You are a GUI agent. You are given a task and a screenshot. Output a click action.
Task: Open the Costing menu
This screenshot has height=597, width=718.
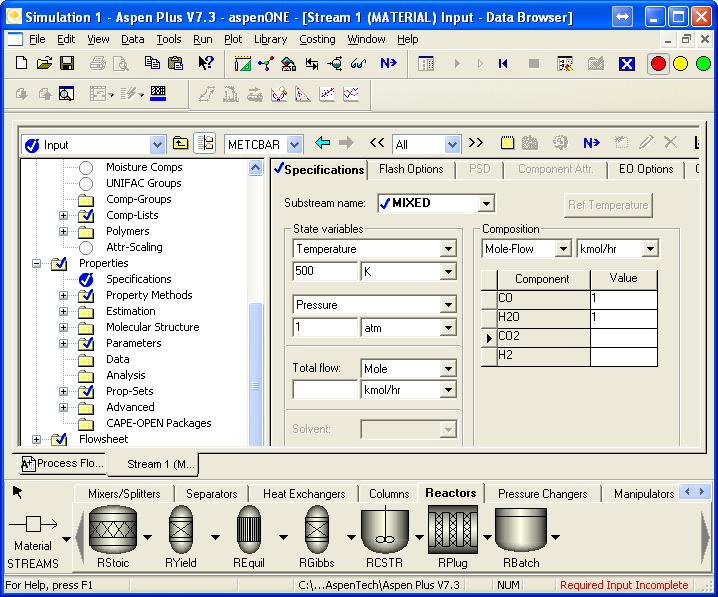tap(317, 39)
